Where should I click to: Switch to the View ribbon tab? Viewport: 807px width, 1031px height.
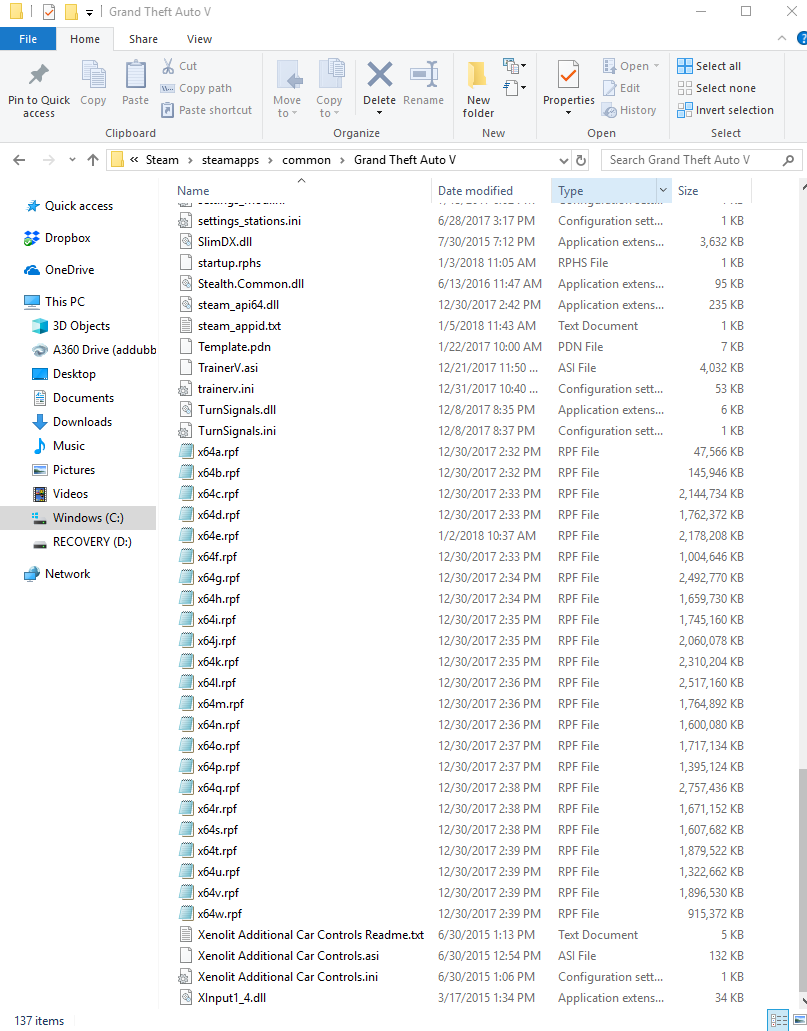[x=199, y=39]
